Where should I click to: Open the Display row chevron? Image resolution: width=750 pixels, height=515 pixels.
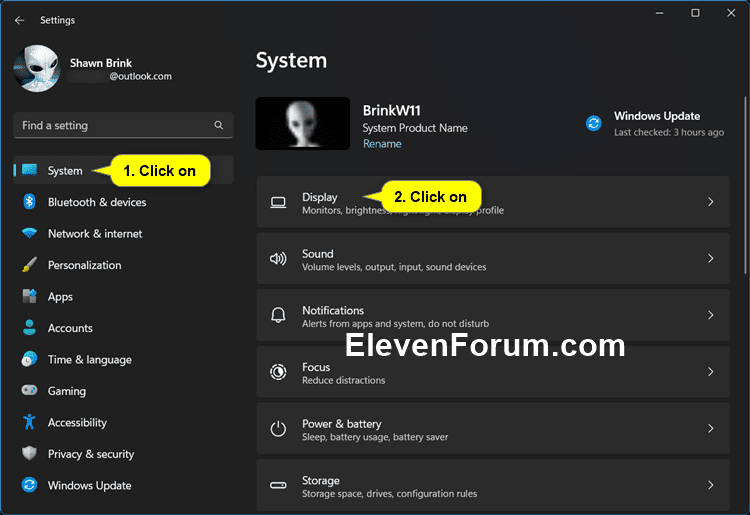click(711, 202)
